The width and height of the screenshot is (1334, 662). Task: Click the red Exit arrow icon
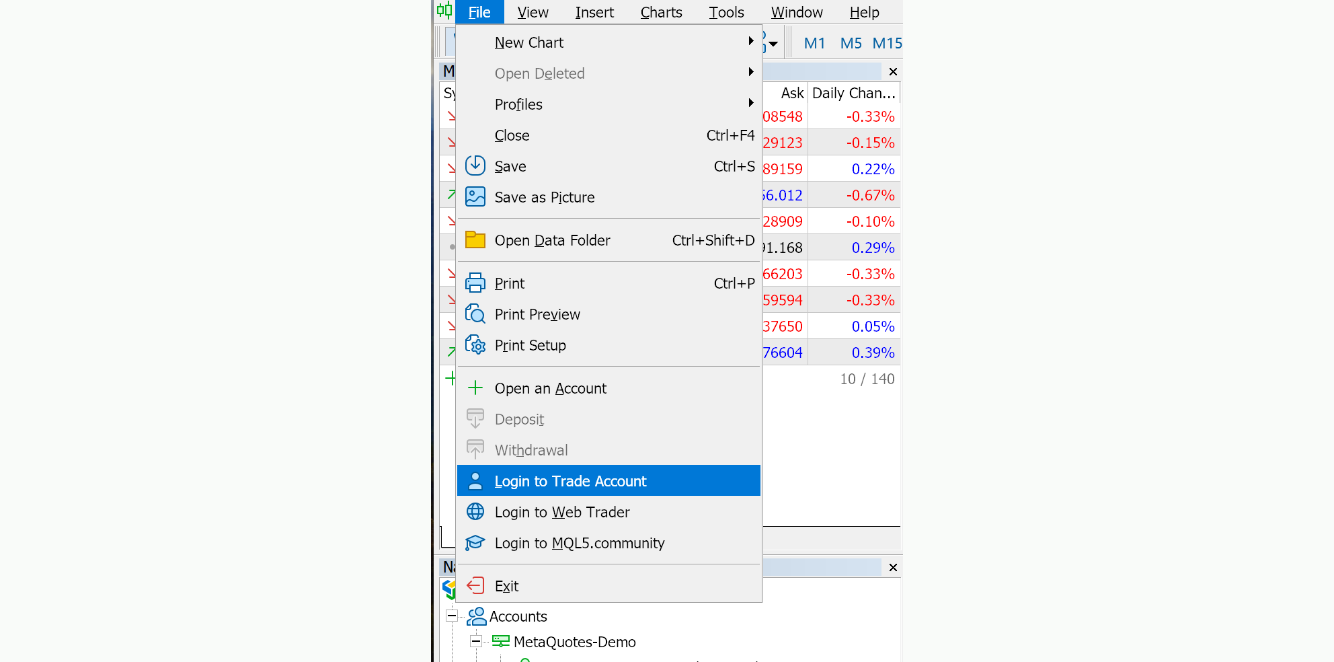coord(475,586)
